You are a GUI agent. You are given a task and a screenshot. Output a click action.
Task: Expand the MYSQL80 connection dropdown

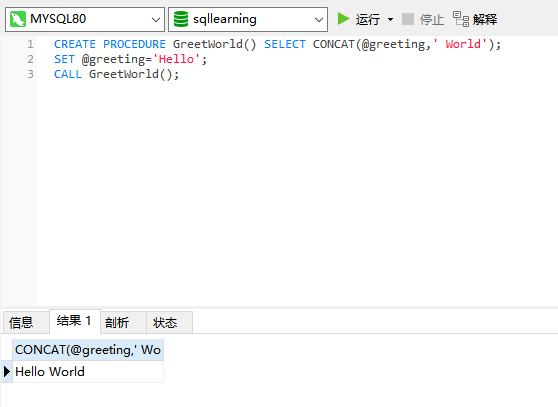tap(156, 19)
